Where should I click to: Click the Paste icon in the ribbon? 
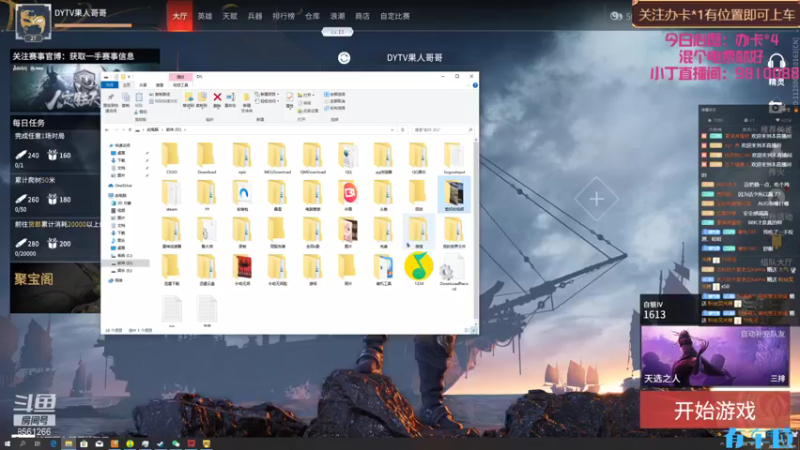tap(139, 98)
